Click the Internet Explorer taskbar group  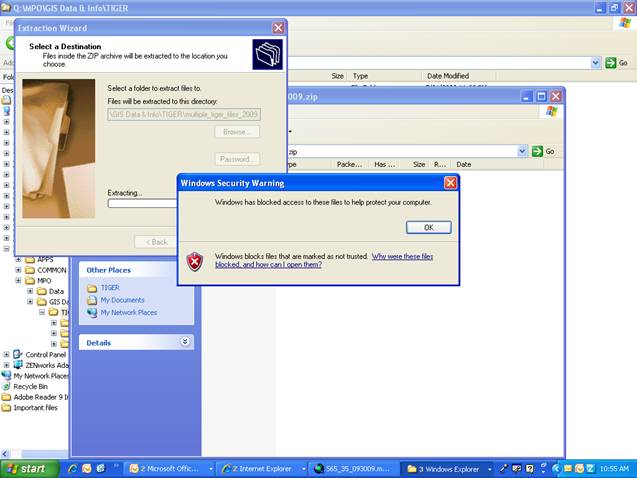click(262, 469)
